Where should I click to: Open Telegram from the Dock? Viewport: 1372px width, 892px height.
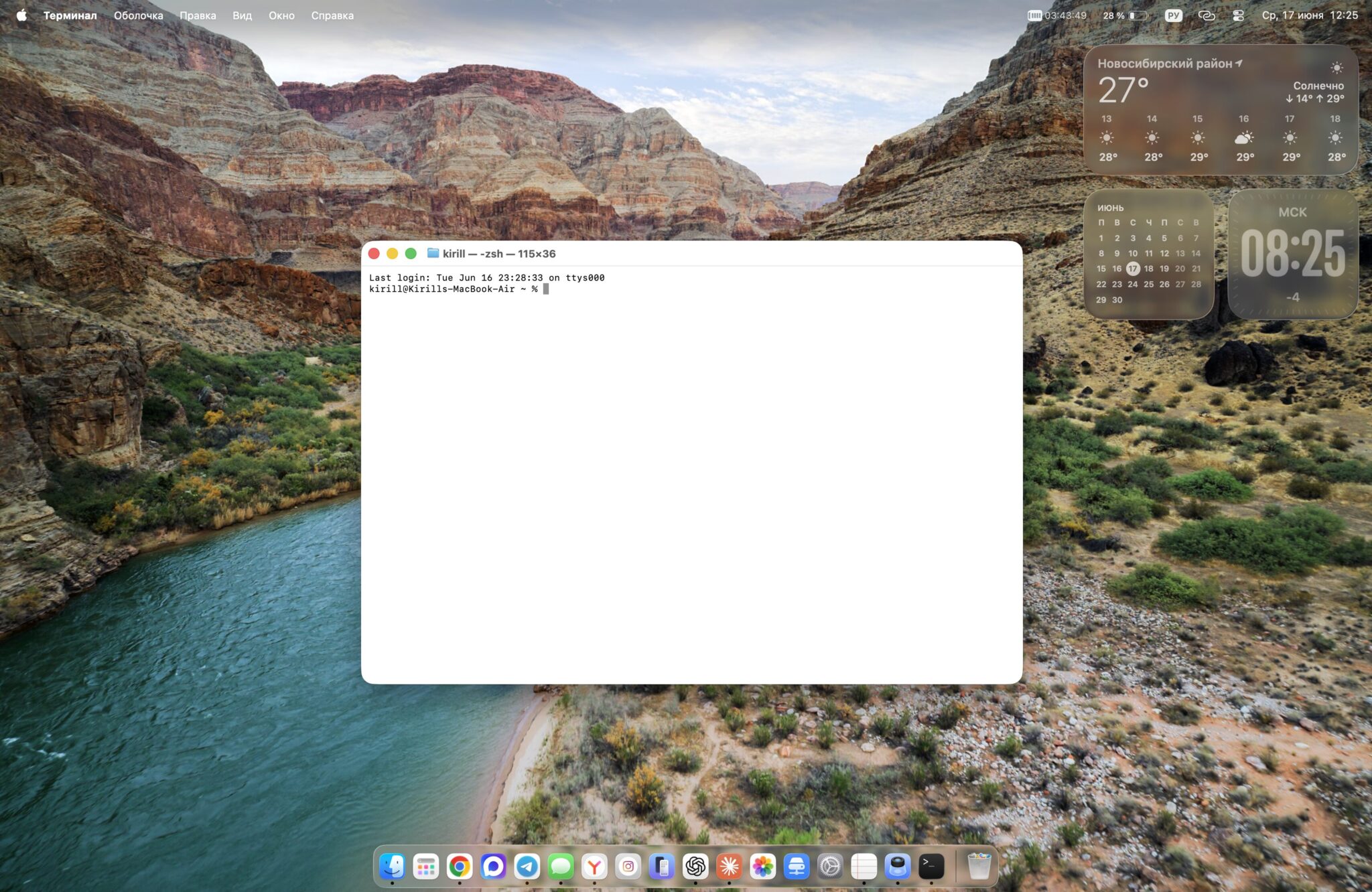[x=527, y=867]
